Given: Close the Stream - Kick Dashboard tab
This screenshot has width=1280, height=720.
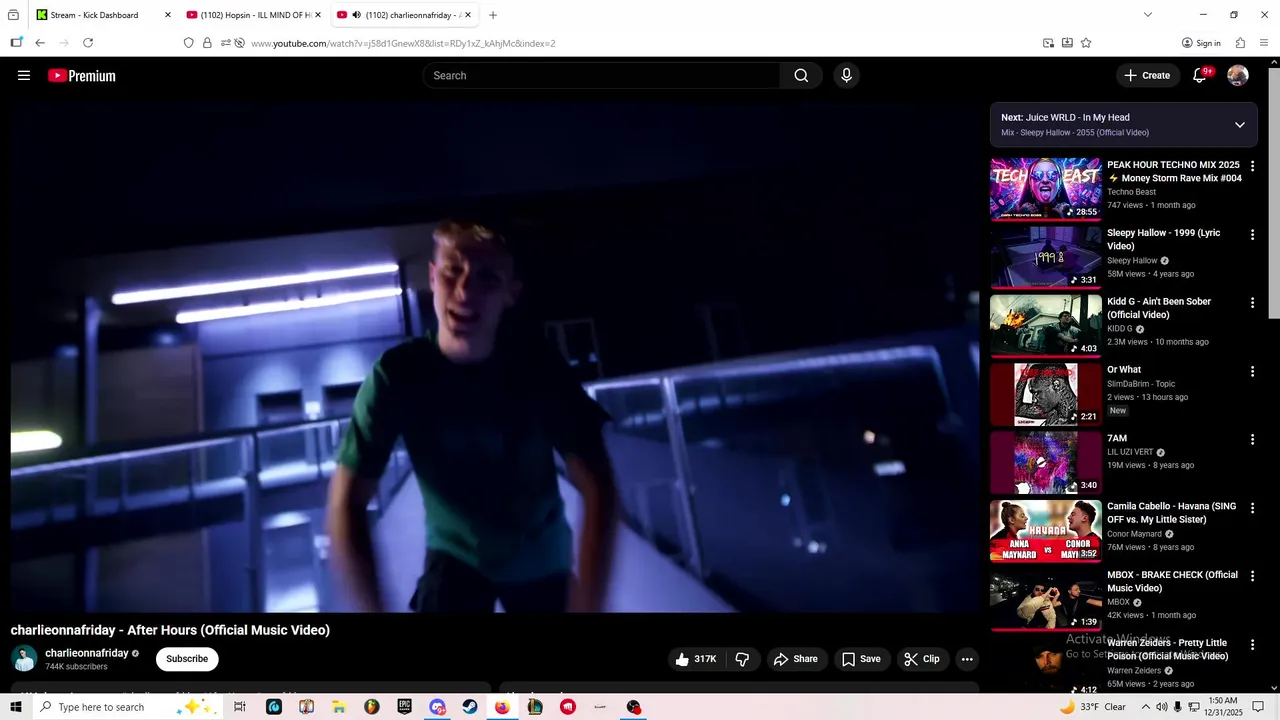Looking at the screenshot, I should [167, 15].
